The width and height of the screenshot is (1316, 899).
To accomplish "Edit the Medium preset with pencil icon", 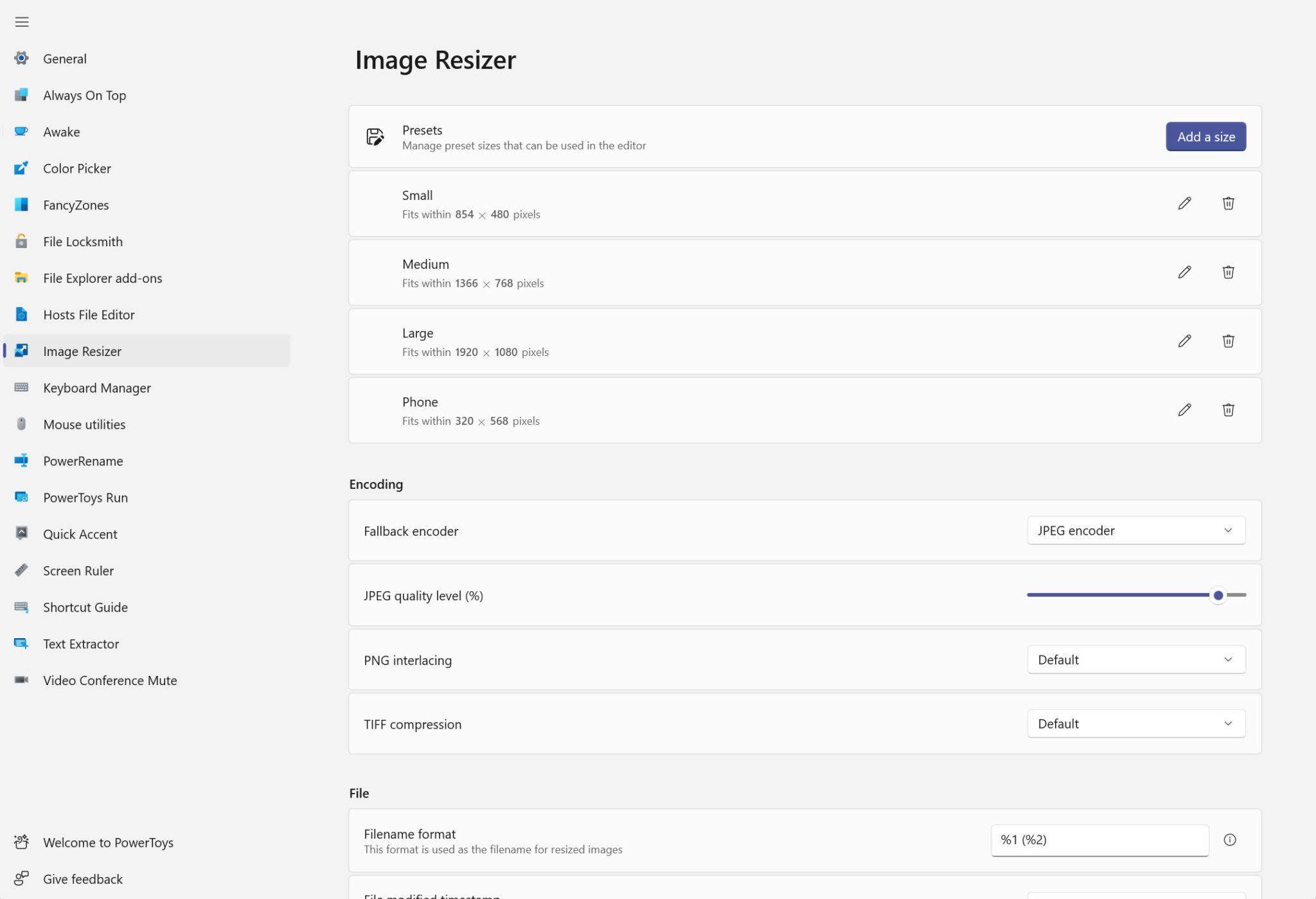I will pyautogui.click(x=1184, y=272).
